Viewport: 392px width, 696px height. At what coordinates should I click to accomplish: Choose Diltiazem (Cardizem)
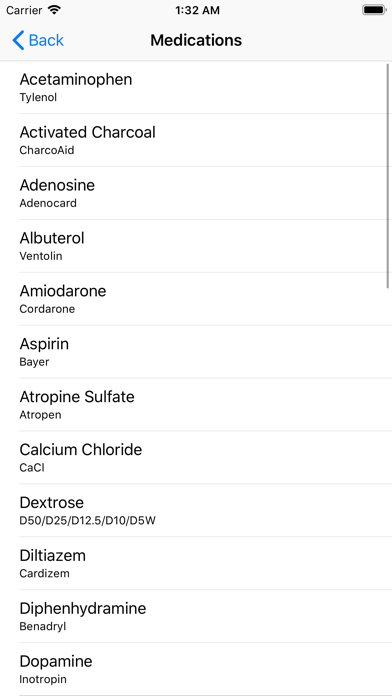click(196, 563)
